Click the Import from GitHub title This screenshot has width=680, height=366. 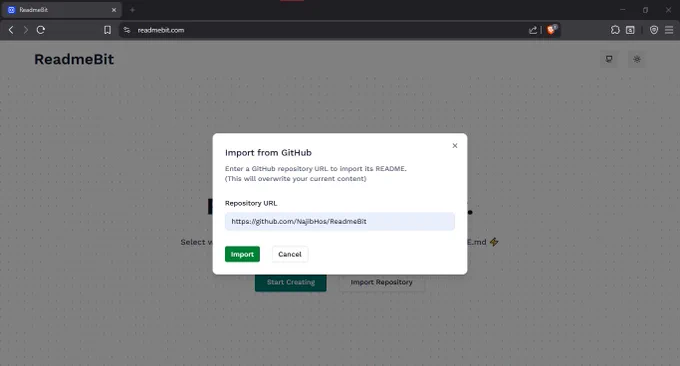click(268, 153)
